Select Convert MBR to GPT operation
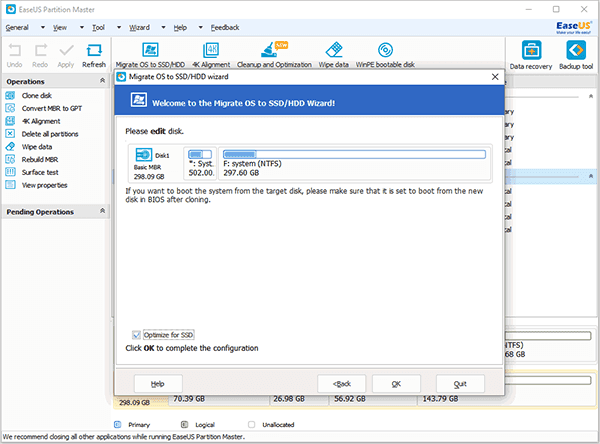The width and height of the screenshot is (600, 444). (52, 108)
